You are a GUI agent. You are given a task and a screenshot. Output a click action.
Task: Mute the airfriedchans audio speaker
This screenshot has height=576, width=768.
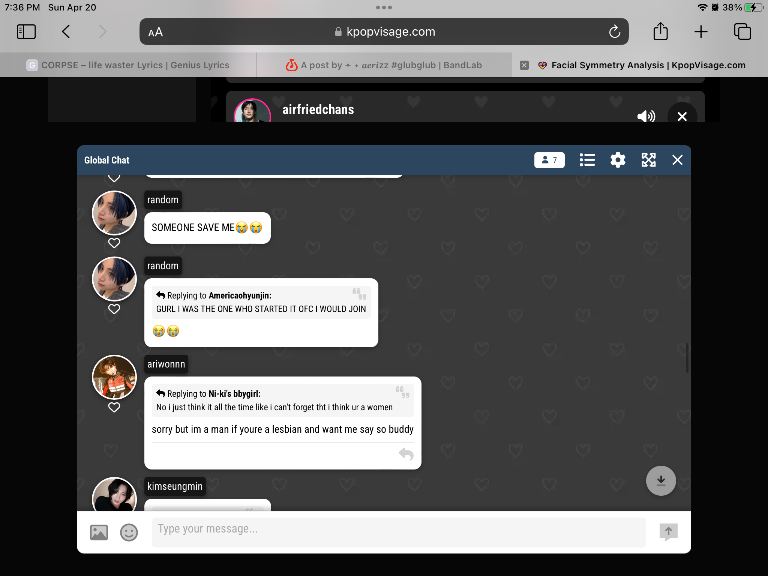click(646, 116)
